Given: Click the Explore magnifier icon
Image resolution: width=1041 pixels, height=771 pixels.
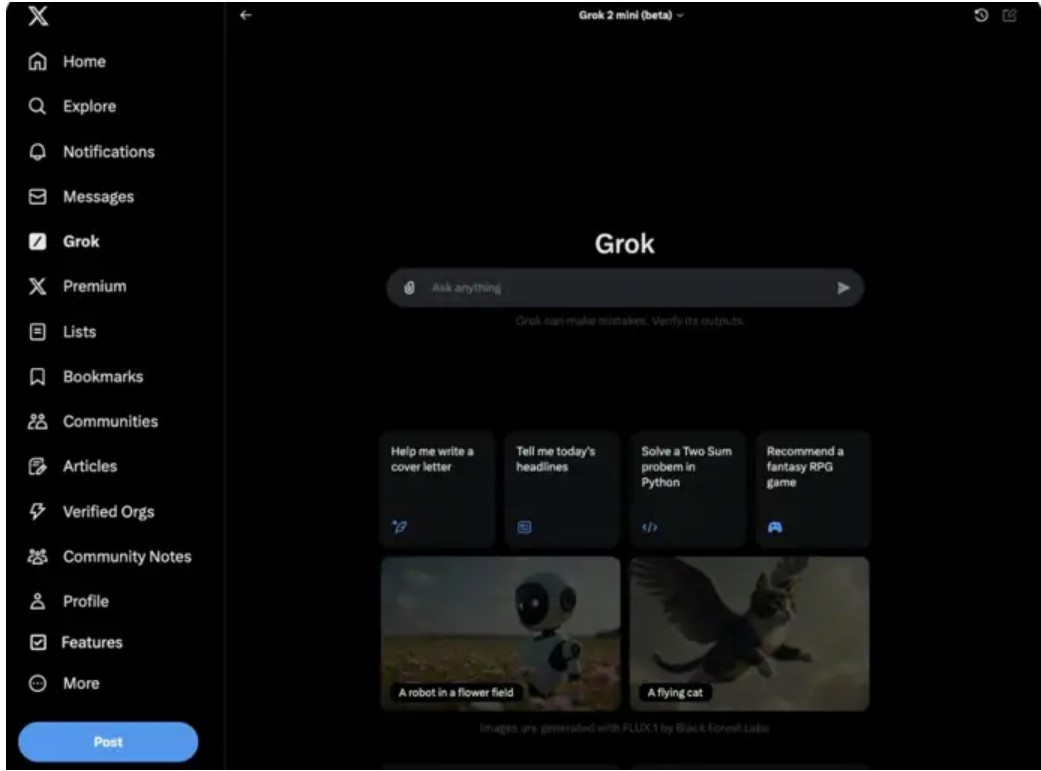Looking at the screenshot, I should tap(38, 106).
